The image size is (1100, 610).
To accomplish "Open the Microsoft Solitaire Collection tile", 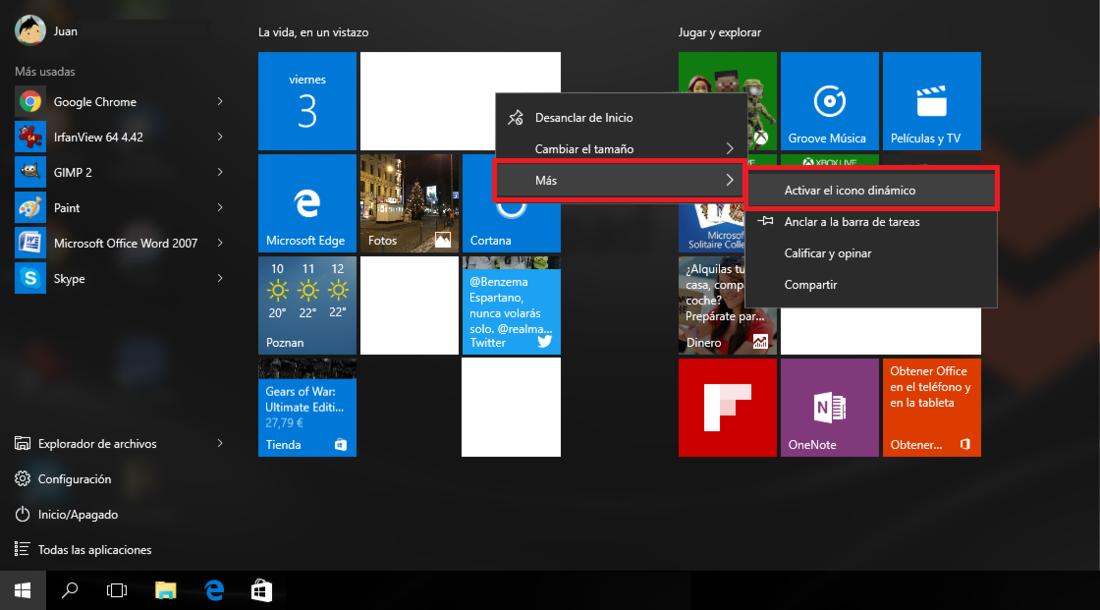I will point(712,229).
